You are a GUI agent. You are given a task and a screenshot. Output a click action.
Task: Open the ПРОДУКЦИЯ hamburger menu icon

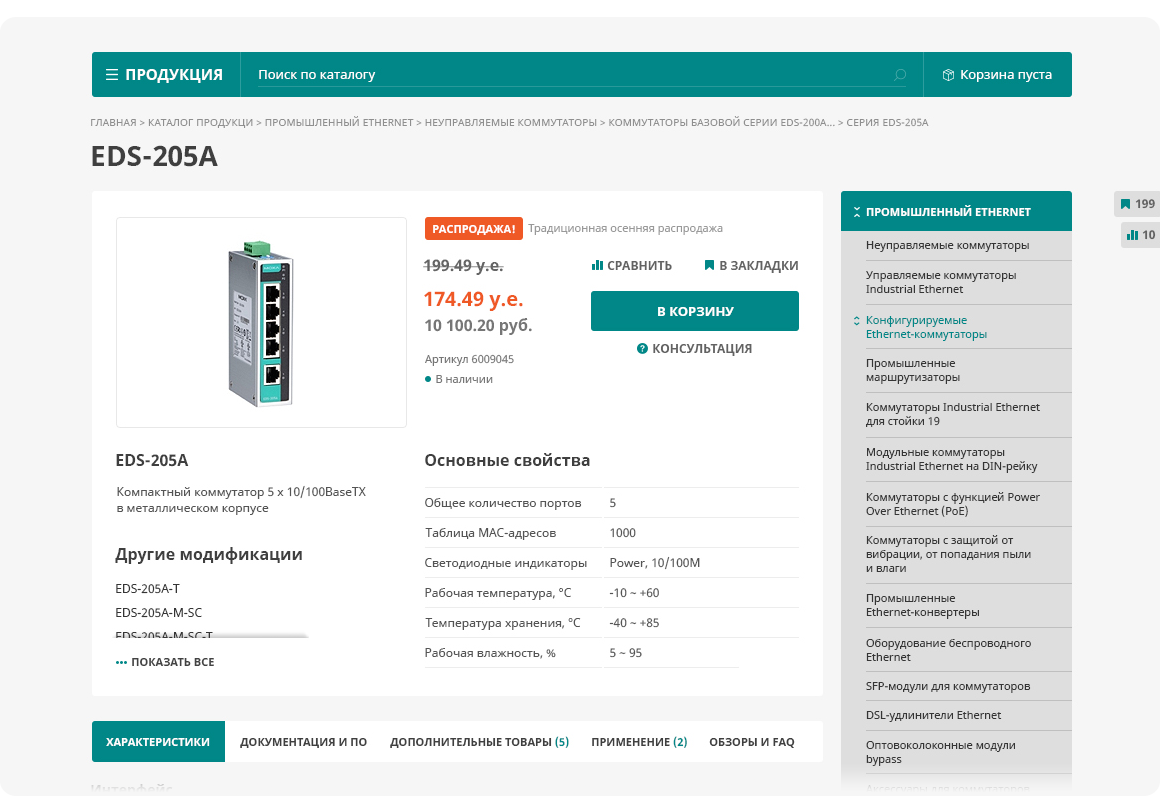pos(112,75)
